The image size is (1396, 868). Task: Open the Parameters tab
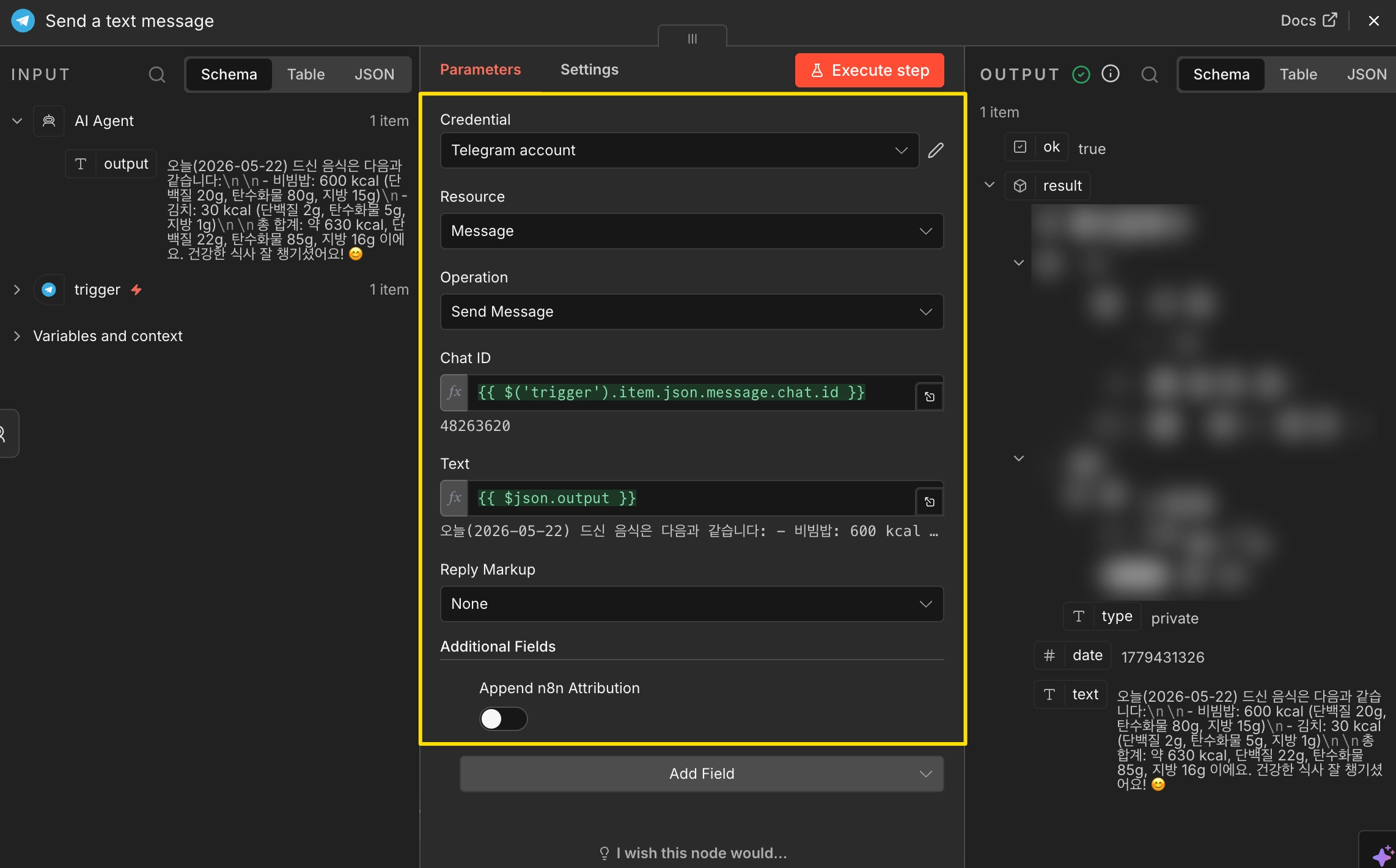[480, 70]
